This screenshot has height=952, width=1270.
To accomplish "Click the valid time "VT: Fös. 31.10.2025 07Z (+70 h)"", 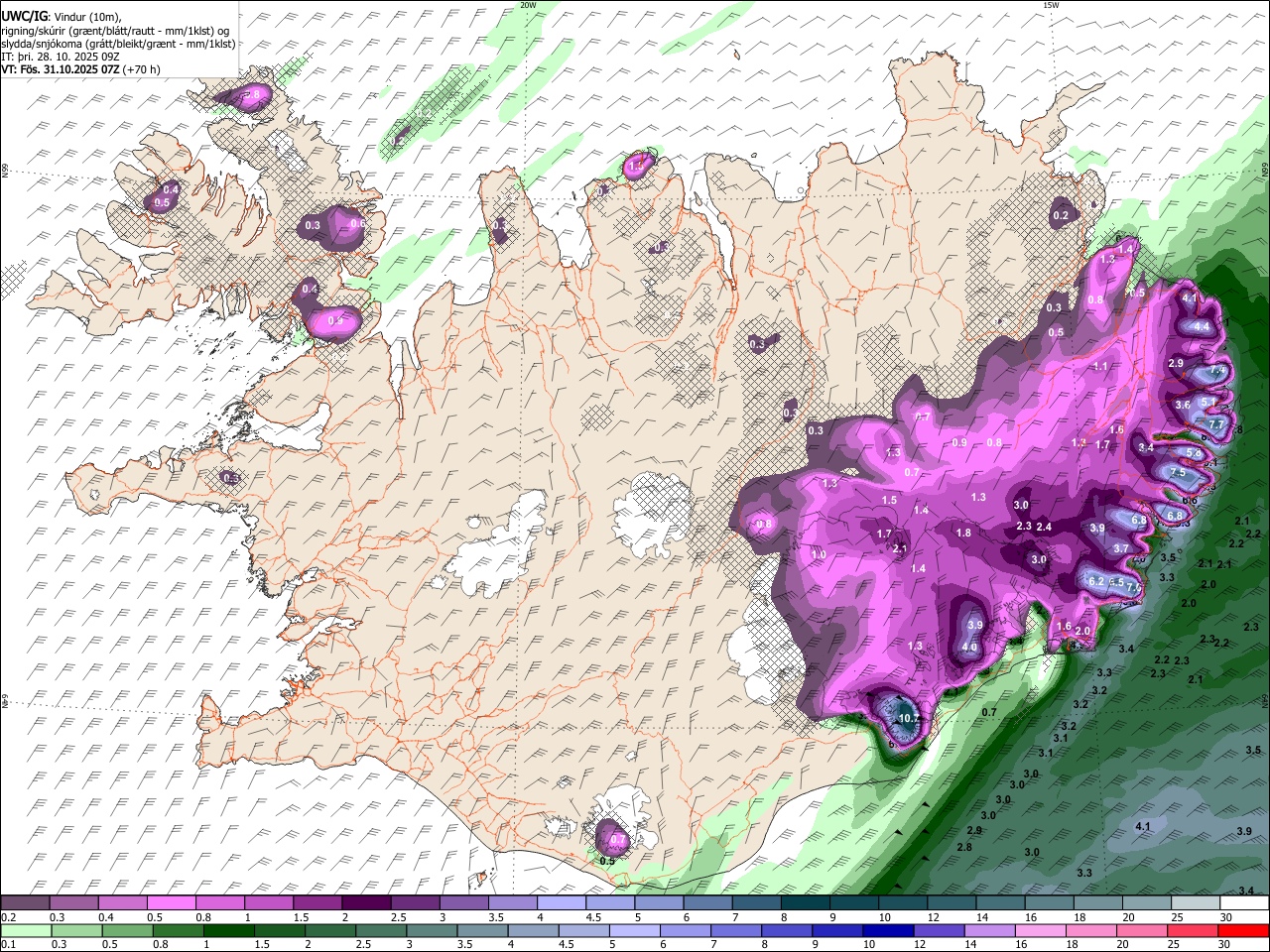I will click(x=80, y=69).
